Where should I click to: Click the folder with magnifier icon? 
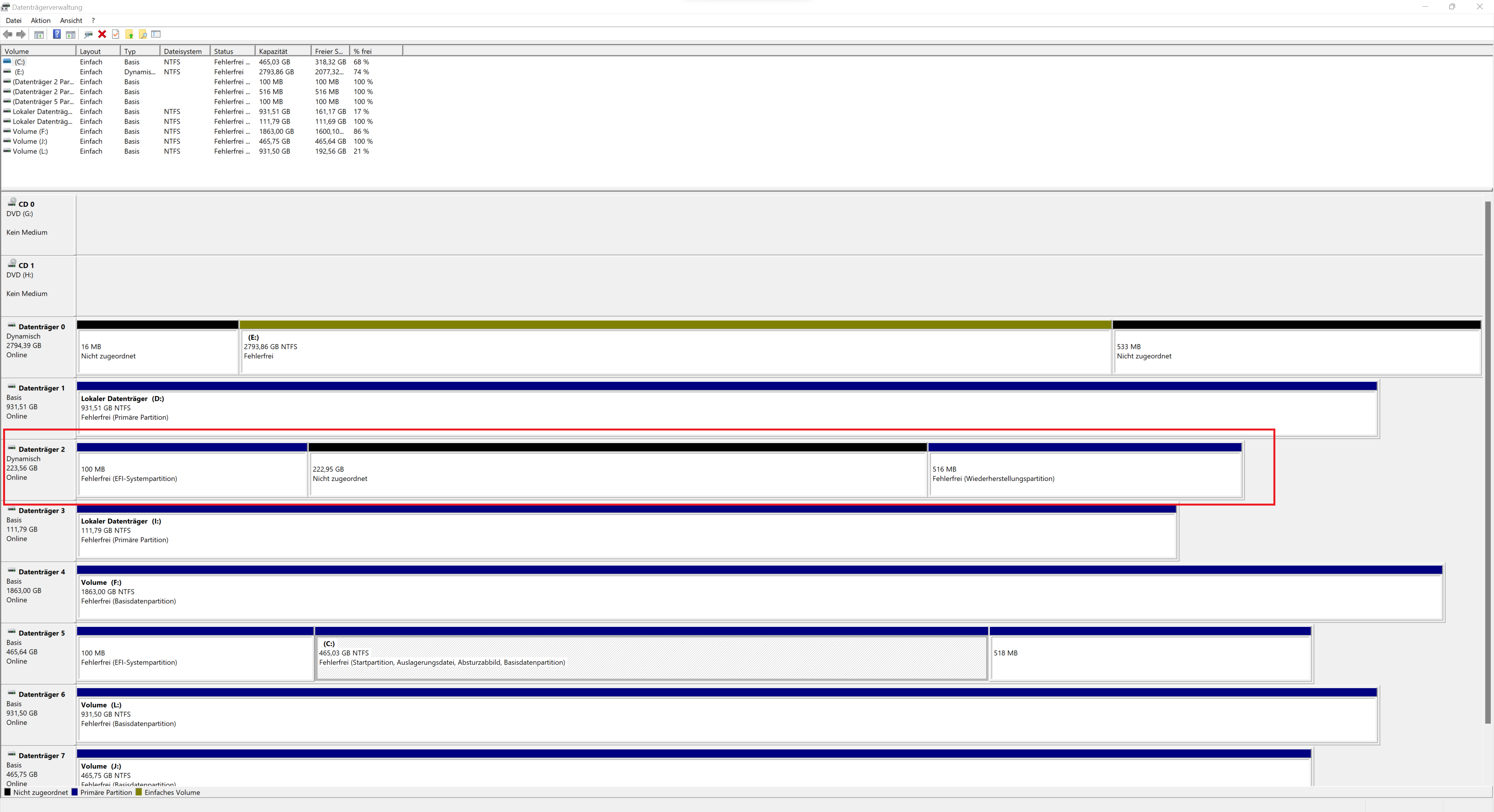coord(143,34)
